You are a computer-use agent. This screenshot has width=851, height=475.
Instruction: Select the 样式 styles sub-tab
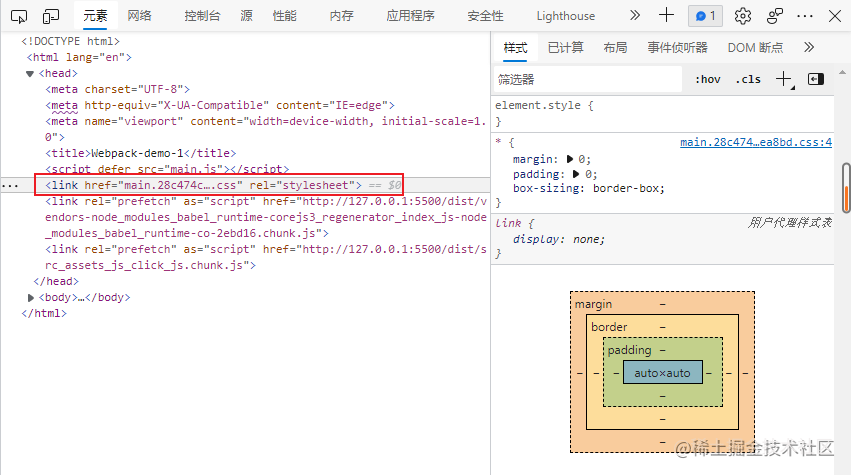pos(515,48)
